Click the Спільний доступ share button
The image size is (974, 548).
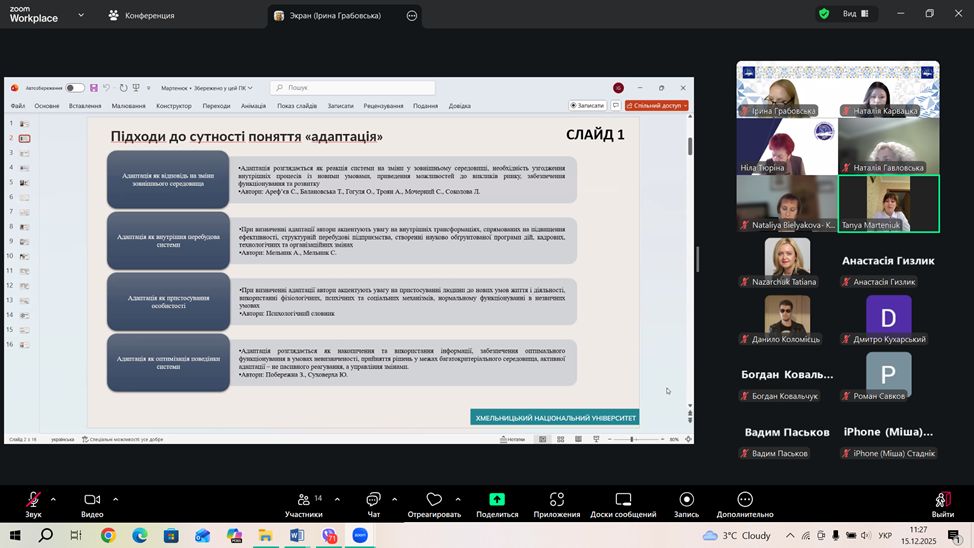pos(657,105)
